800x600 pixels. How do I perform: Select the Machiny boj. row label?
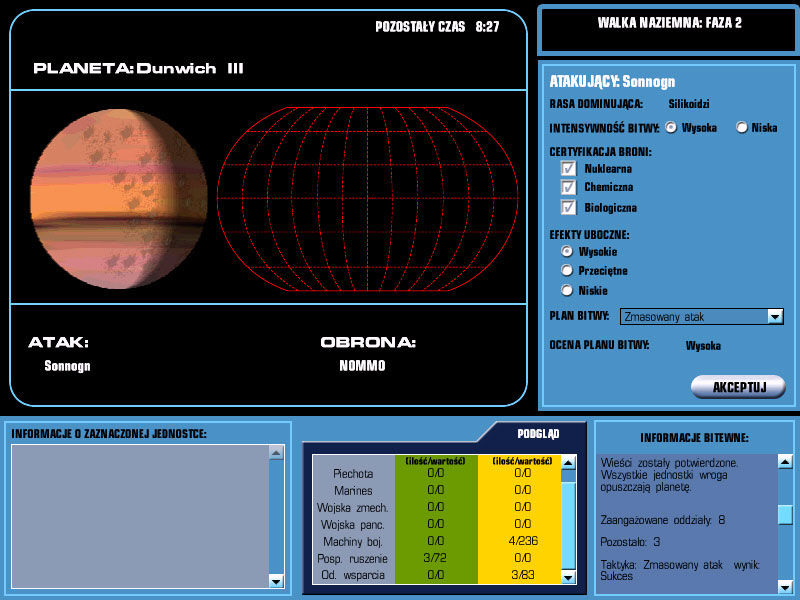[x=353, y=542]
